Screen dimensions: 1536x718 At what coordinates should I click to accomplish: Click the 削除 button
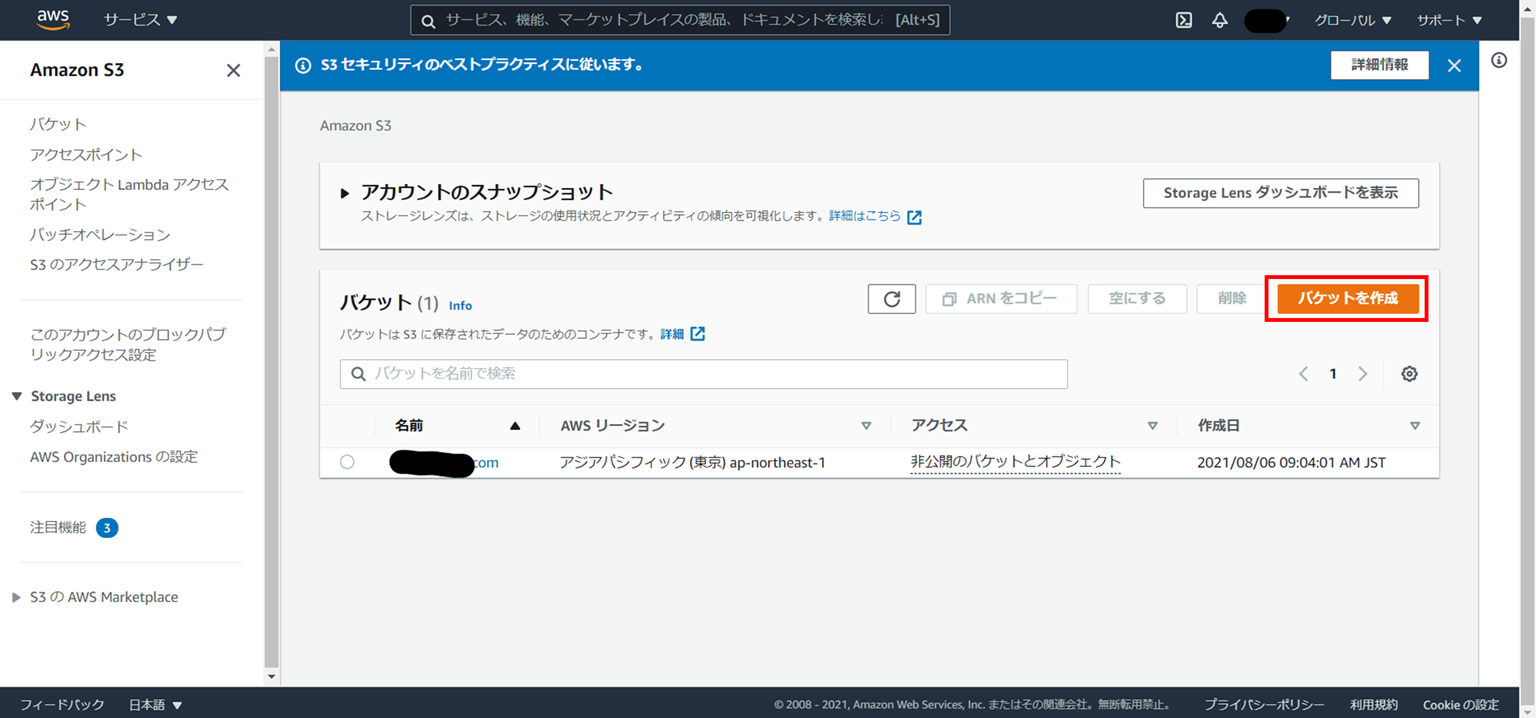(1232, 299)
